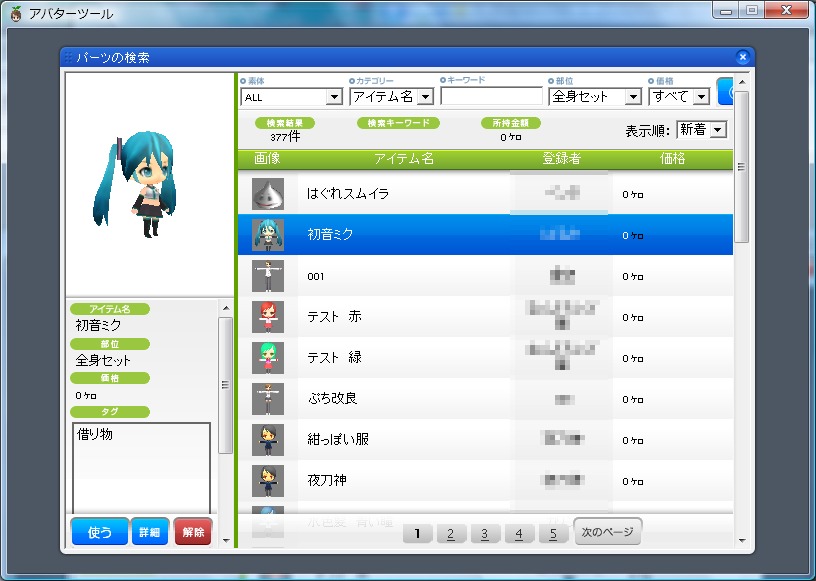Minimize the アバターツール window

[727, 10]
